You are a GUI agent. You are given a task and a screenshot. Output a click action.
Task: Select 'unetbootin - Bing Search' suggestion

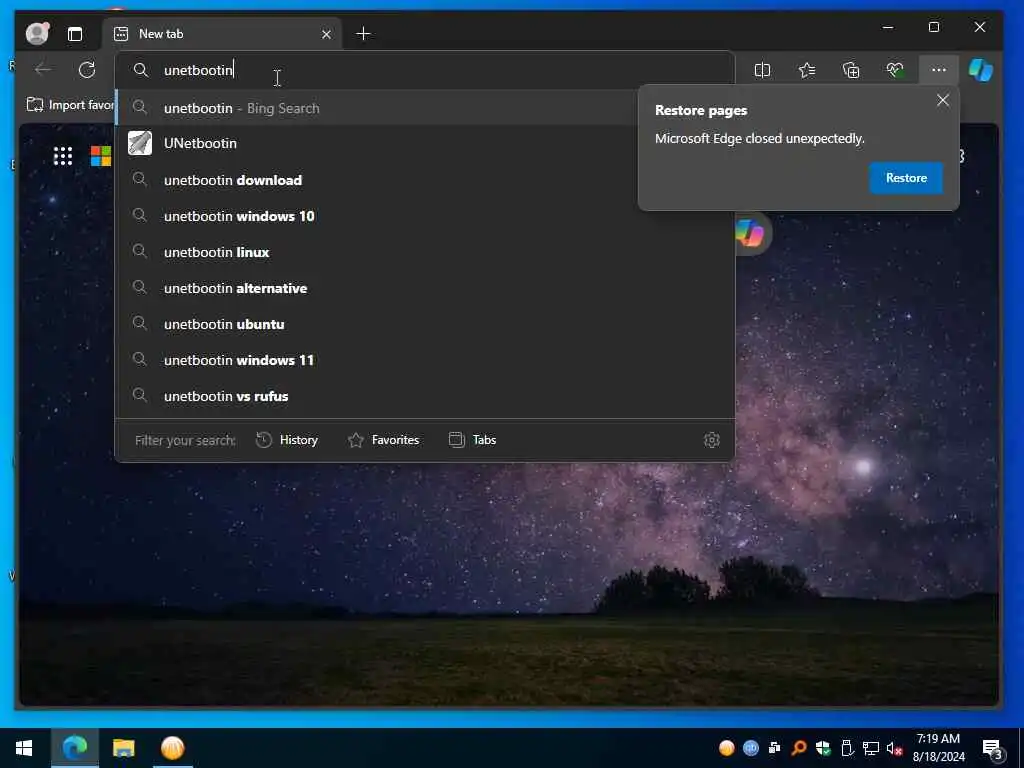point(424,108)
